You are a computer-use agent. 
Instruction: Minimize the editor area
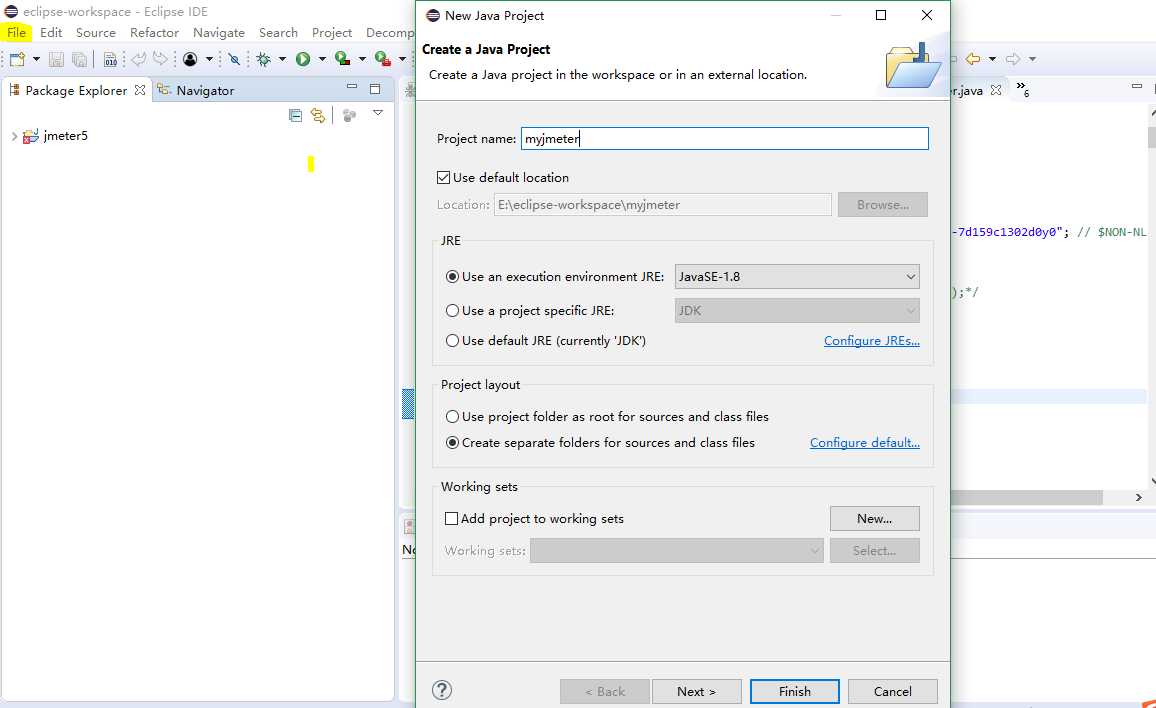coord(1137,87)
